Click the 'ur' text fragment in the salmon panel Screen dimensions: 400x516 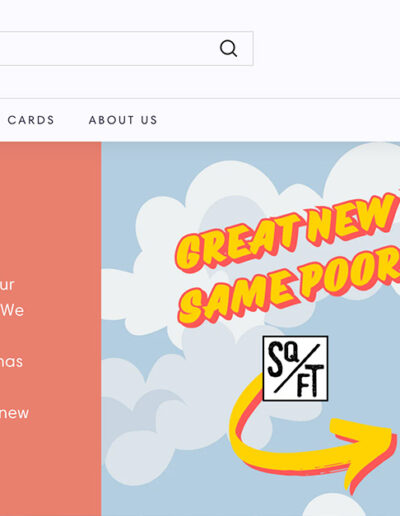click(7, 285)
